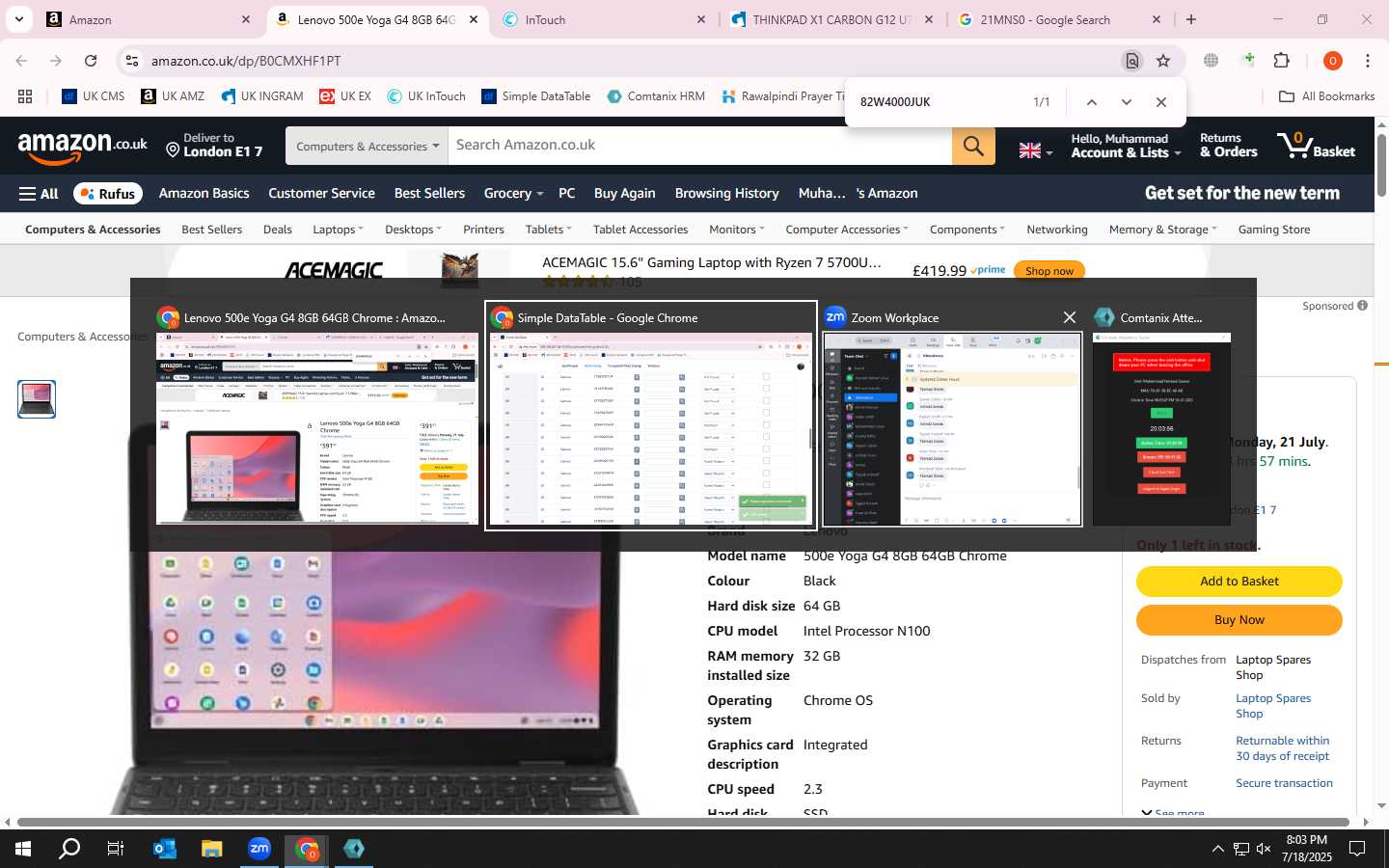This screenshot has width=1389, height=868.
Task: Bookmark this page with star icon
Action: click(x=1163, y=61)
